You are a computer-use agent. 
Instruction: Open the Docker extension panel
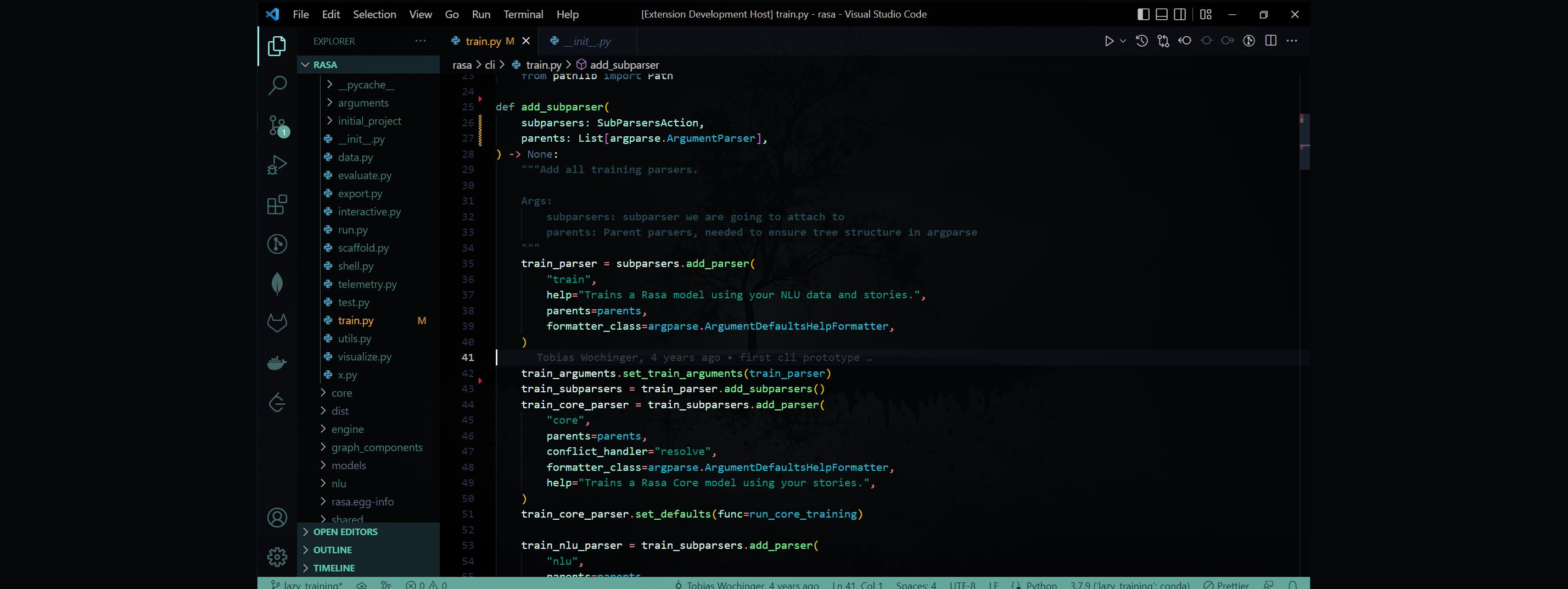click(x=277, y=363)
